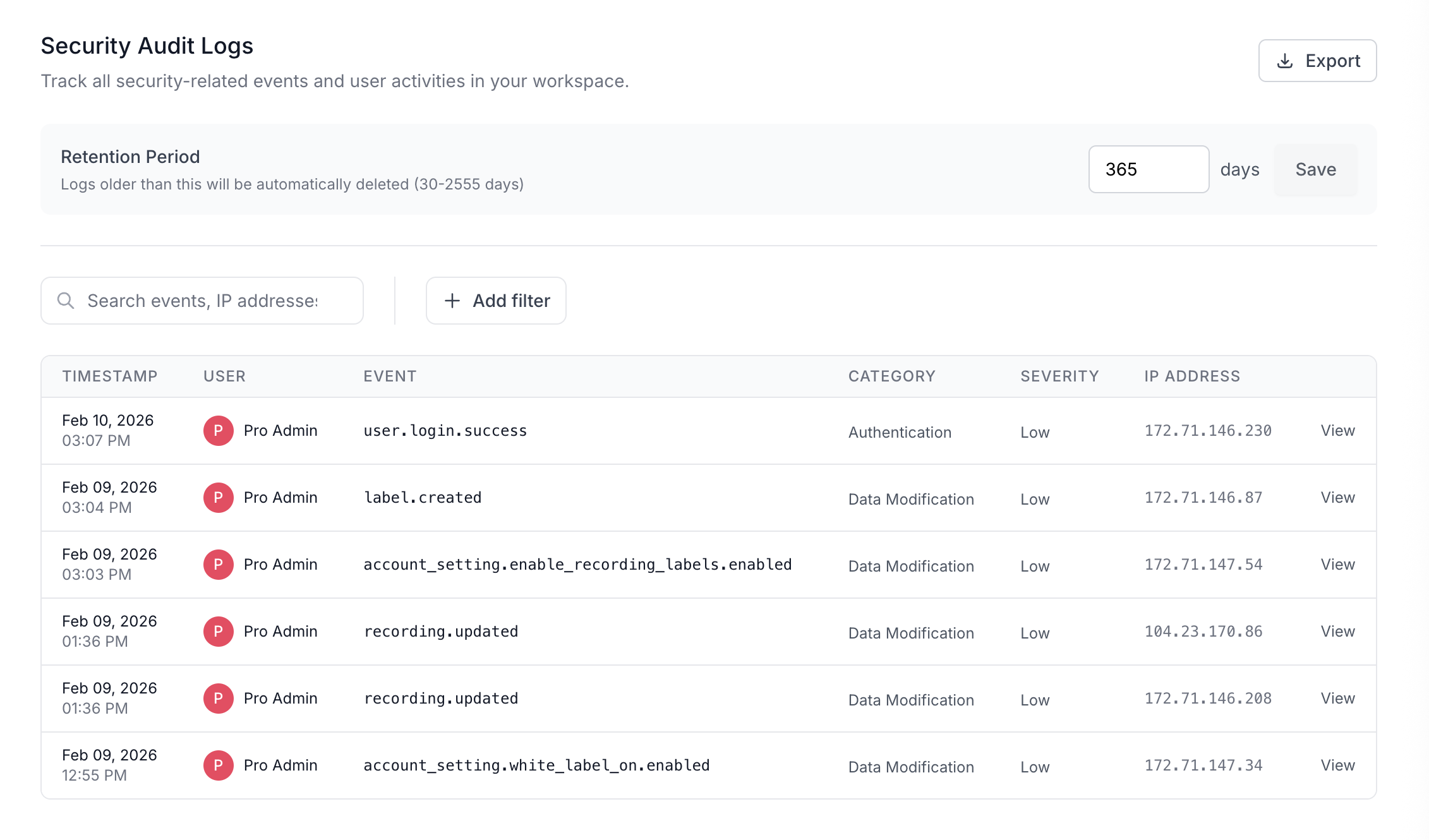Focus the retention period days field

pos(1148,169)
